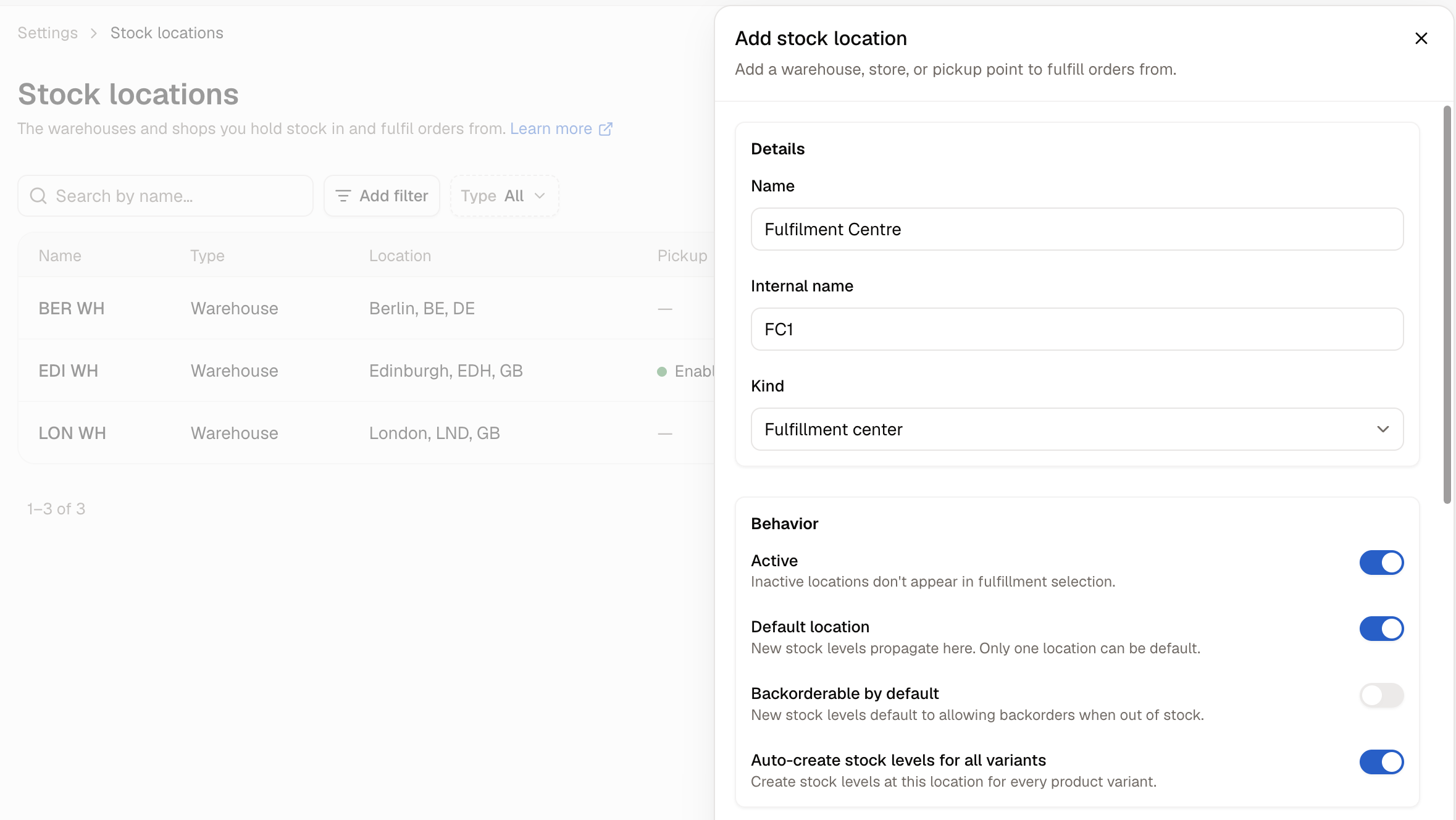Viewport: 1456px width, 820px height.
Task: Open the Kind dropdown
Action: click(1077, 429)
